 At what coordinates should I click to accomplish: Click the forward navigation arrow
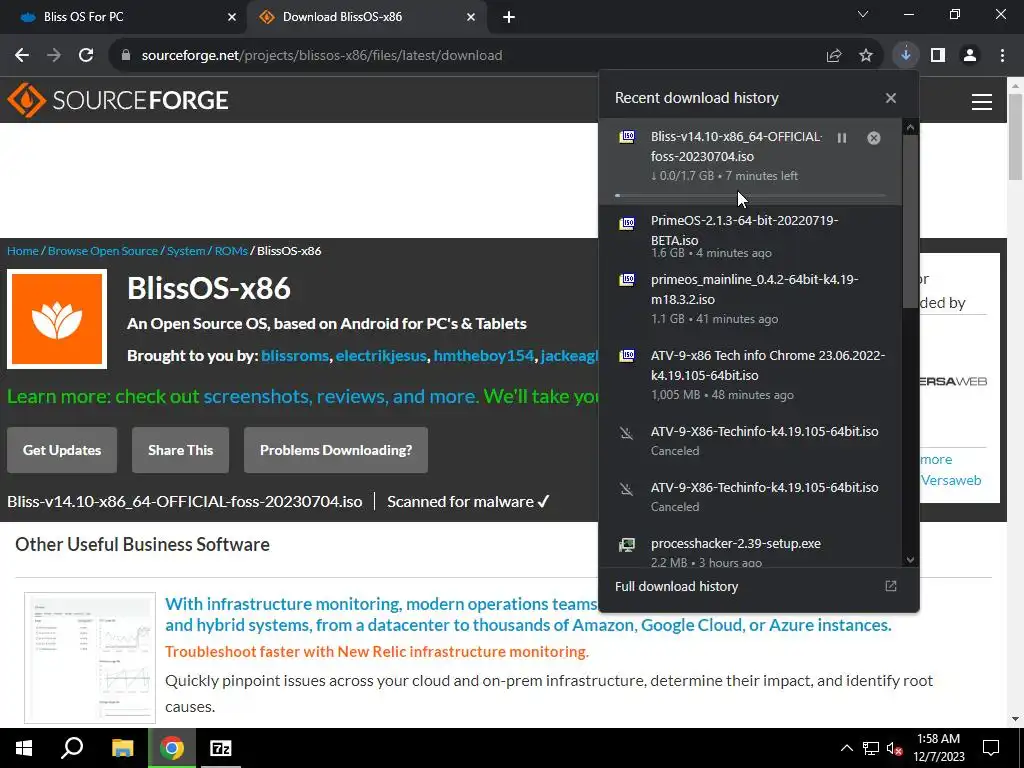click(54, 56)
